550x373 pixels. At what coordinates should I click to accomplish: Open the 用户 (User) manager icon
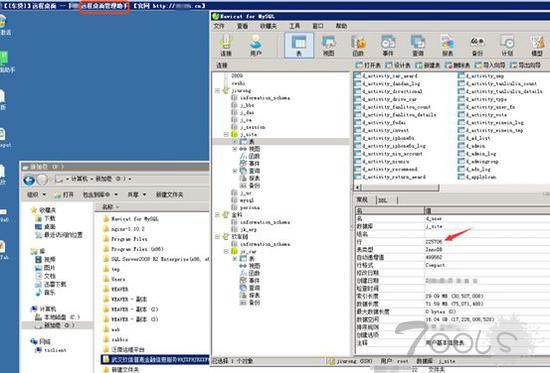[256, 45]
